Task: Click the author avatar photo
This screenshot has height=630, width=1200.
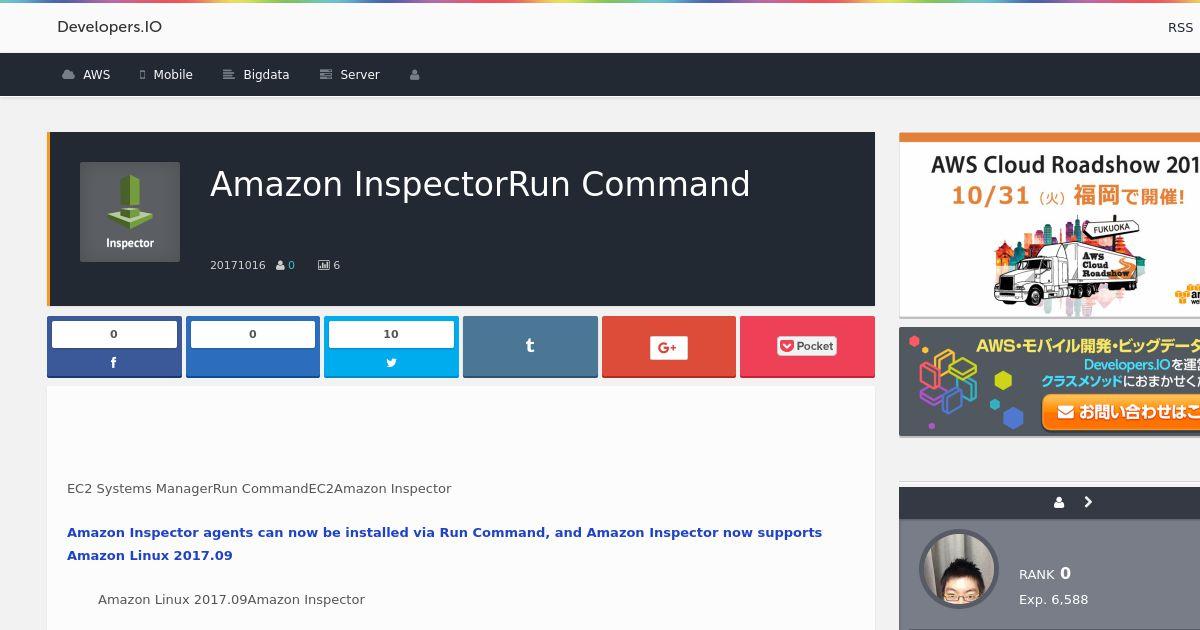Action: 959,569
